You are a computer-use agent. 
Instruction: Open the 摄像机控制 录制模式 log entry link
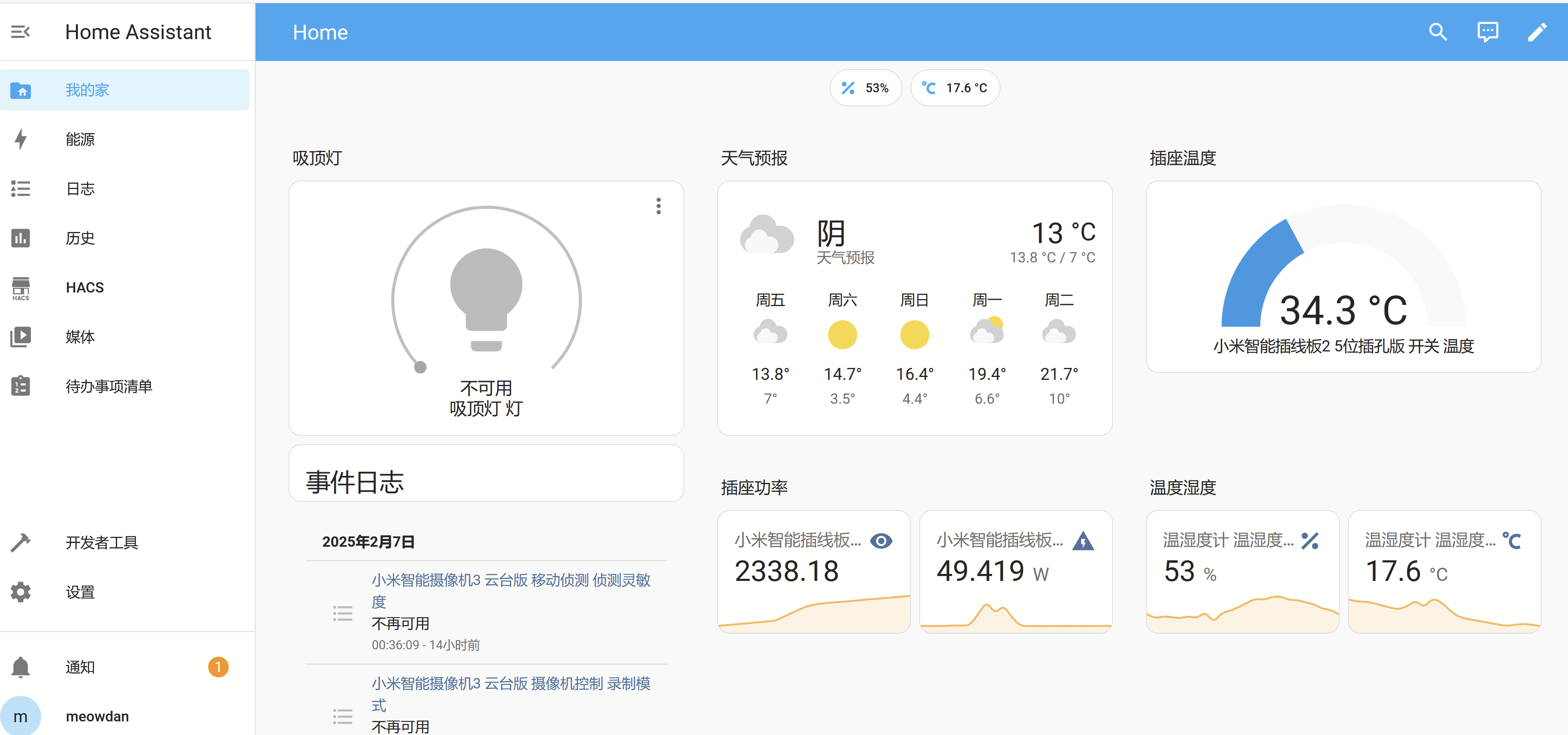511,694
